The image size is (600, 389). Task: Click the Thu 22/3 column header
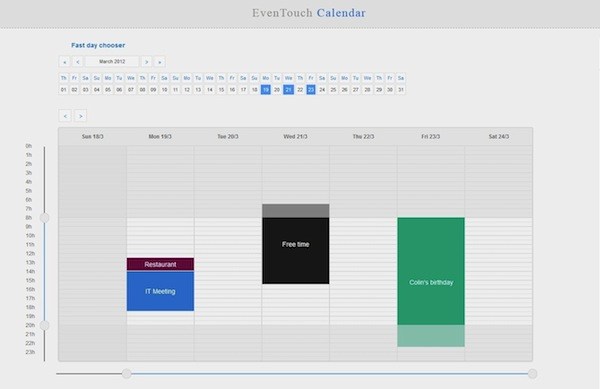(363, 137)
